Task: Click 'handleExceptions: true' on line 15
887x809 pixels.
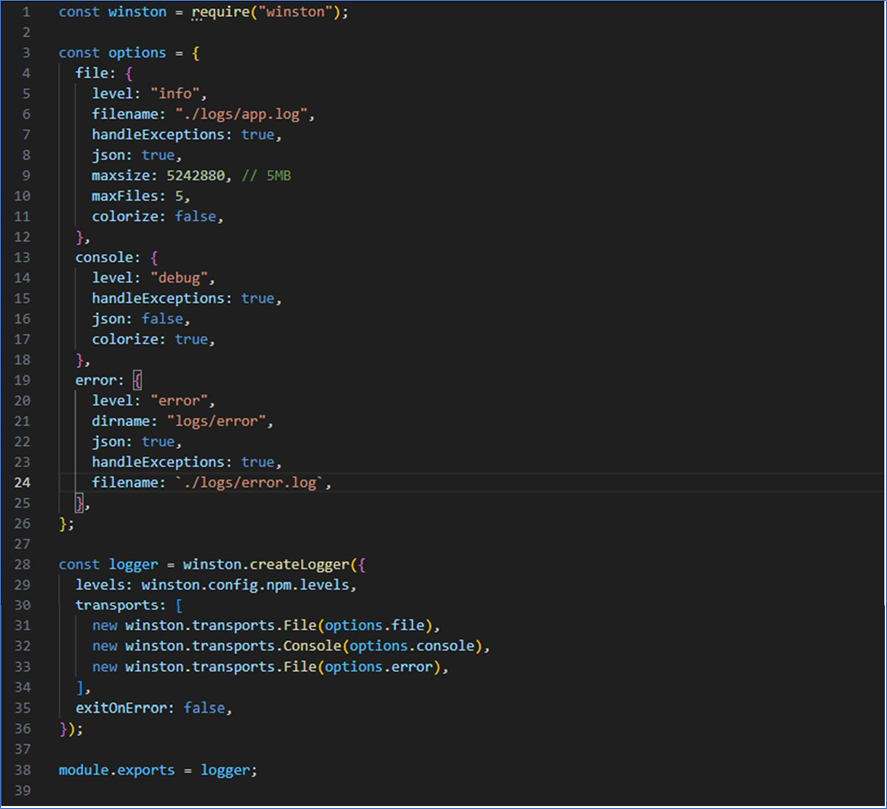Action: [x=183, y=299]
